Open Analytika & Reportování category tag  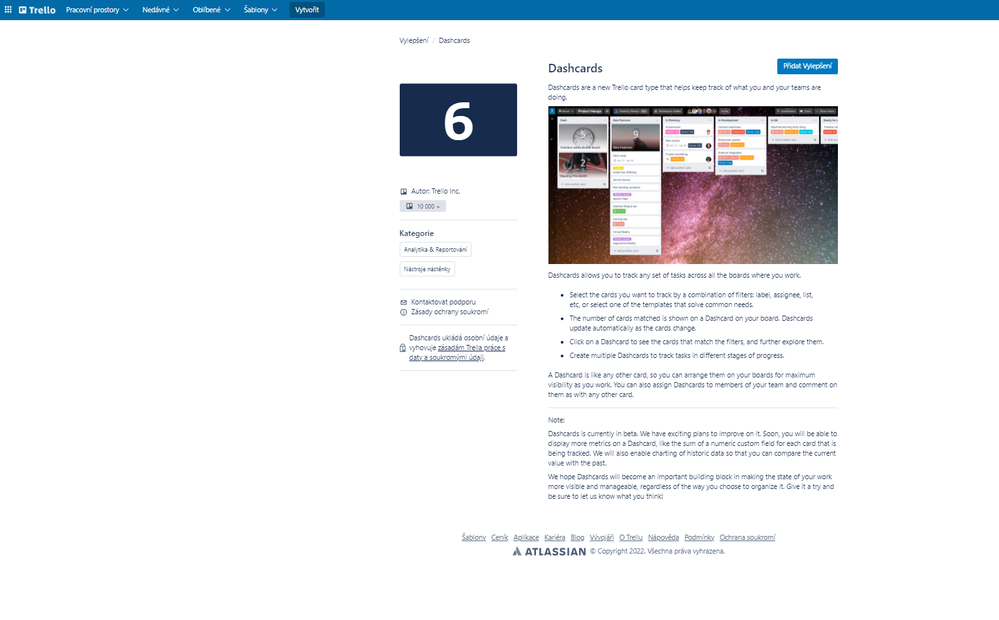(435, 250)
